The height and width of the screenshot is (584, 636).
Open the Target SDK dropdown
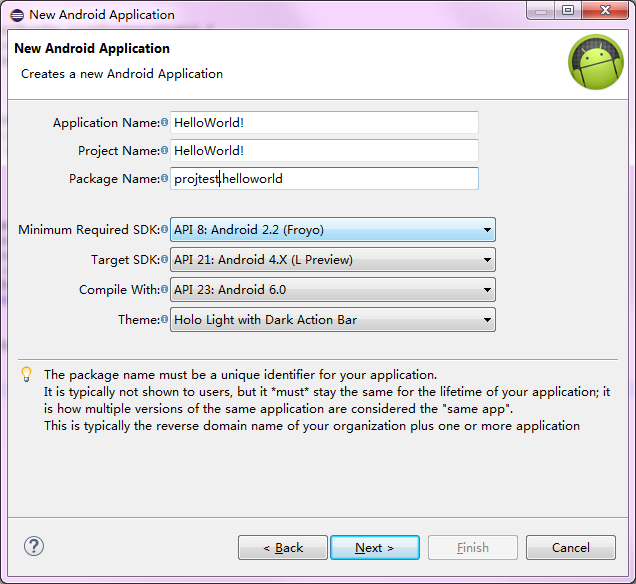click(333, 260)
